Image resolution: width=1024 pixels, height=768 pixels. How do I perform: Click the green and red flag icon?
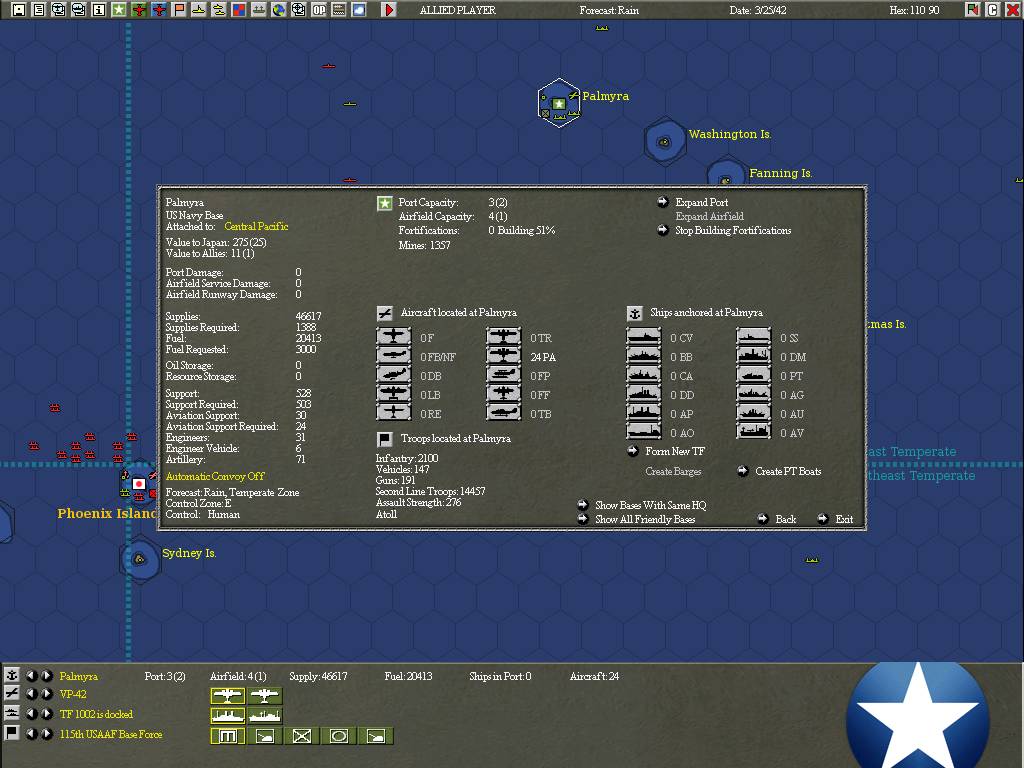point(973,10)
